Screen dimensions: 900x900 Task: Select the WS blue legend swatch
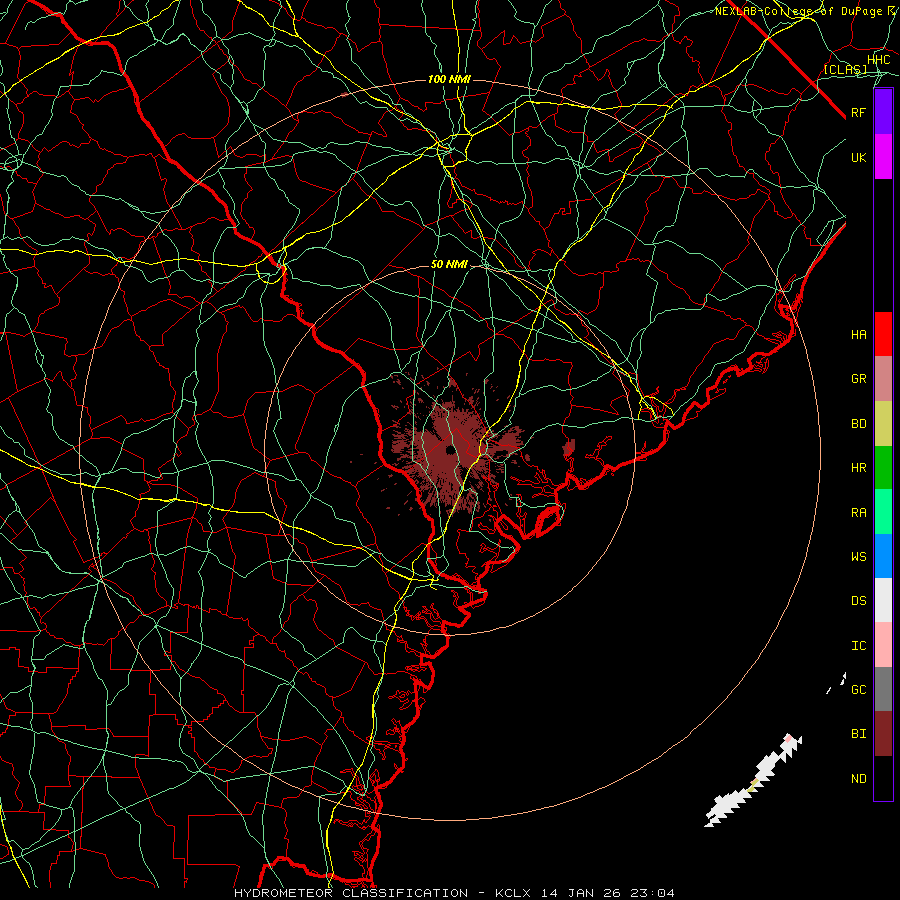883,556
